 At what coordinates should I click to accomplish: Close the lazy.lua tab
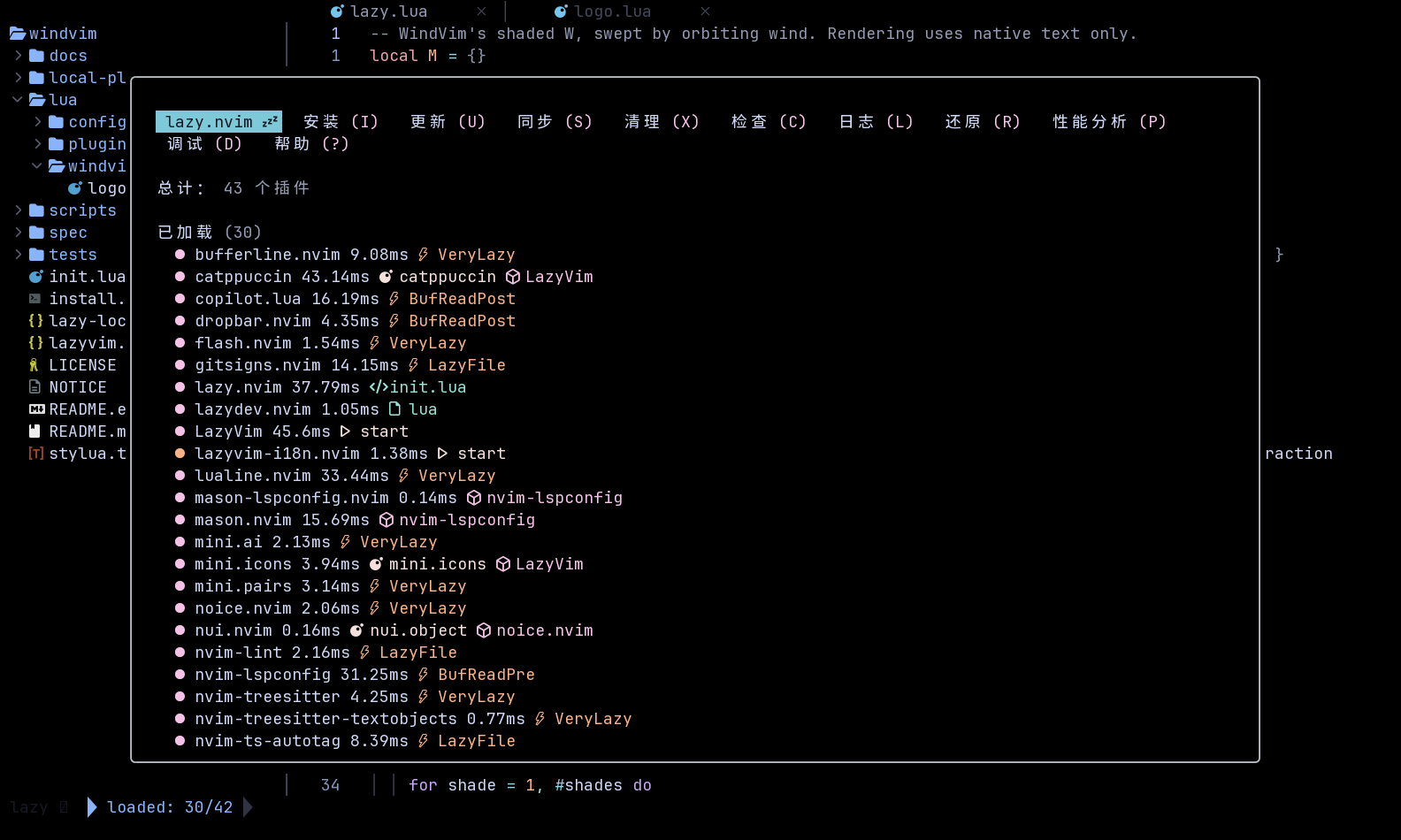point(481,11)
